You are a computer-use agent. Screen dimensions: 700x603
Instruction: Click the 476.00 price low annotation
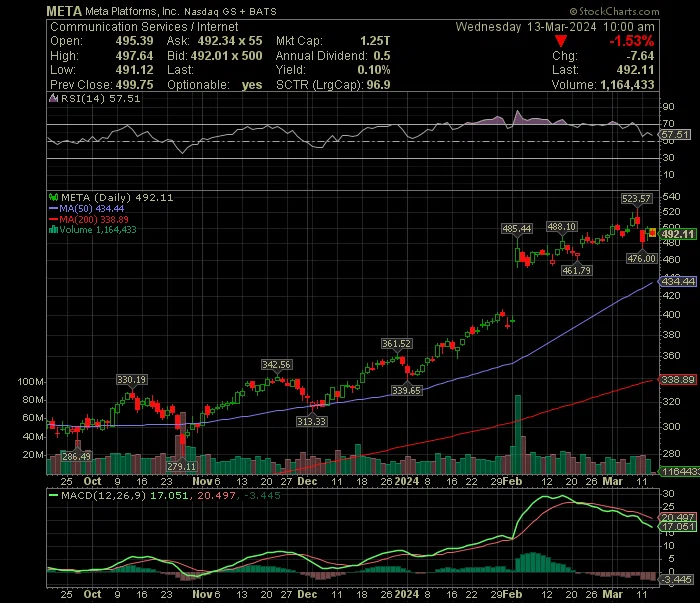[x=642, y=258]
